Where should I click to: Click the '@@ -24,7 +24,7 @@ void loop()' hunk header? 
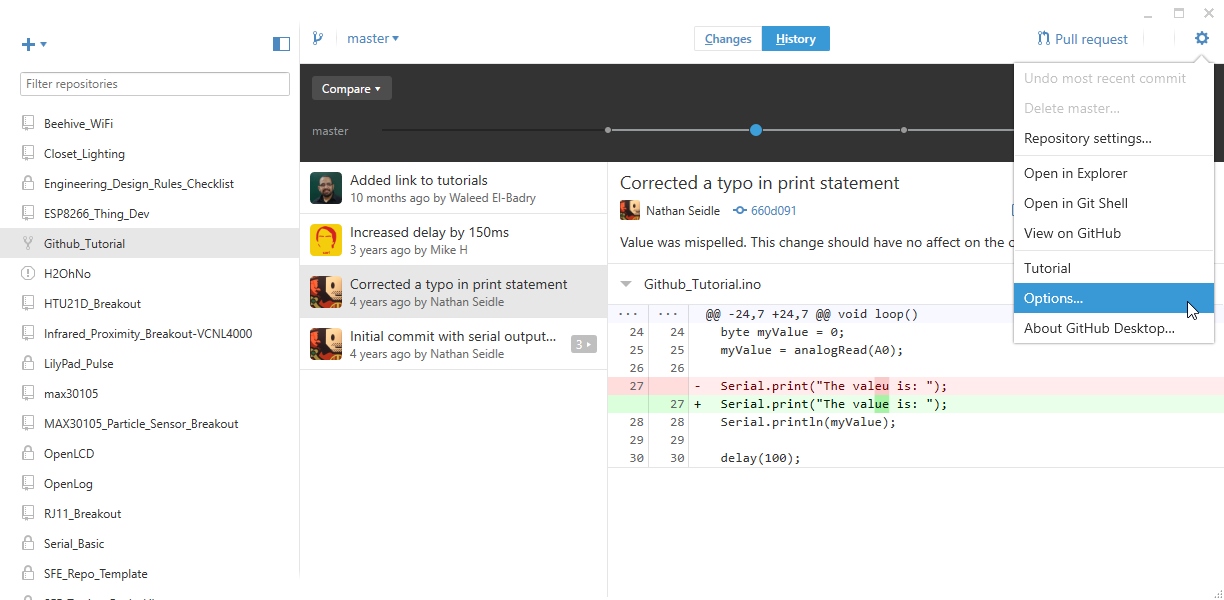point(812,314)
